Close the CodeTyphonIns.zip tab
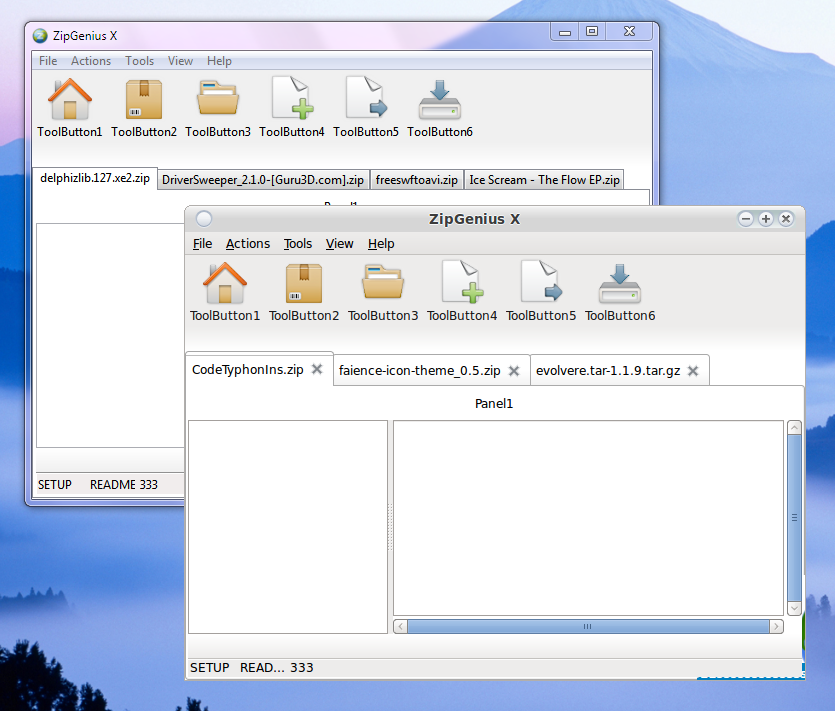 (317, 369)
